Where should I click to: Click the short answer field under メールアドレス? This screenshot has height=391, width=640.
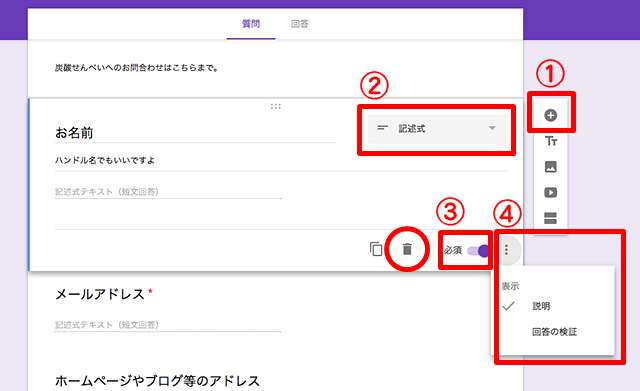[x=168, y=325]
